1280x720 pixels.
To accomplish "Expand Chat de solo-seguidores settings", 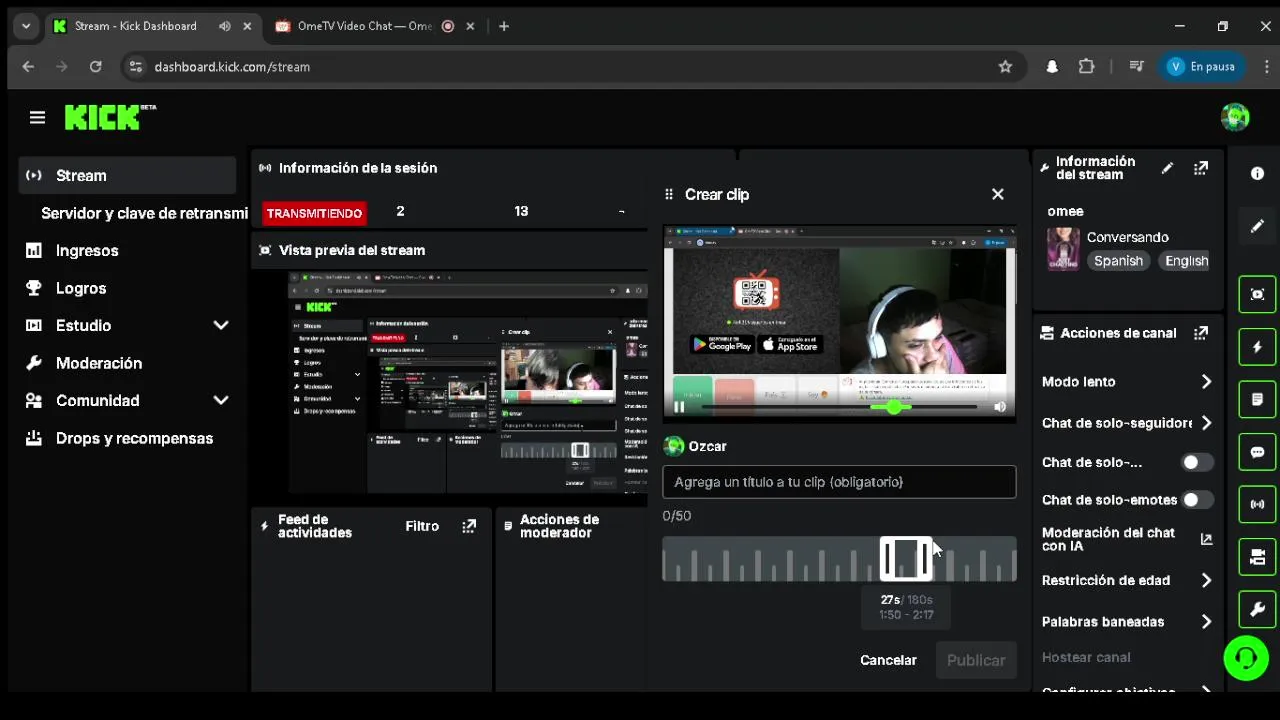I will tap(1206, 423).
